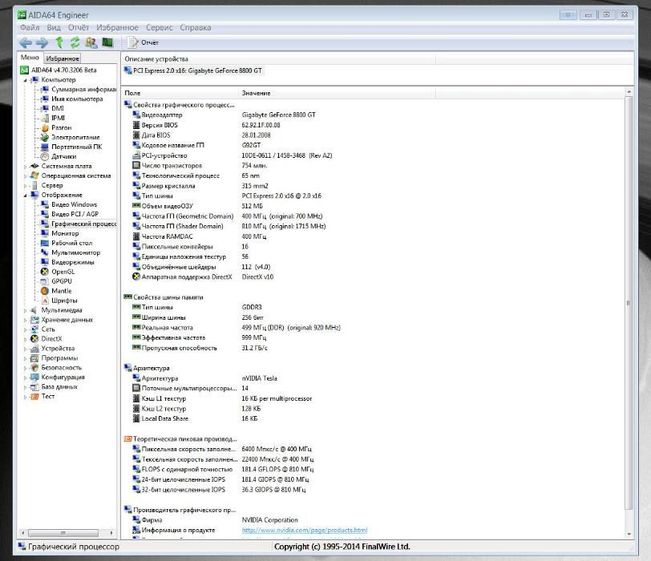The height and width of the screenshot is (561, 651).
Task: Collapse the Компьютер tree node
Action: (25, 80)
